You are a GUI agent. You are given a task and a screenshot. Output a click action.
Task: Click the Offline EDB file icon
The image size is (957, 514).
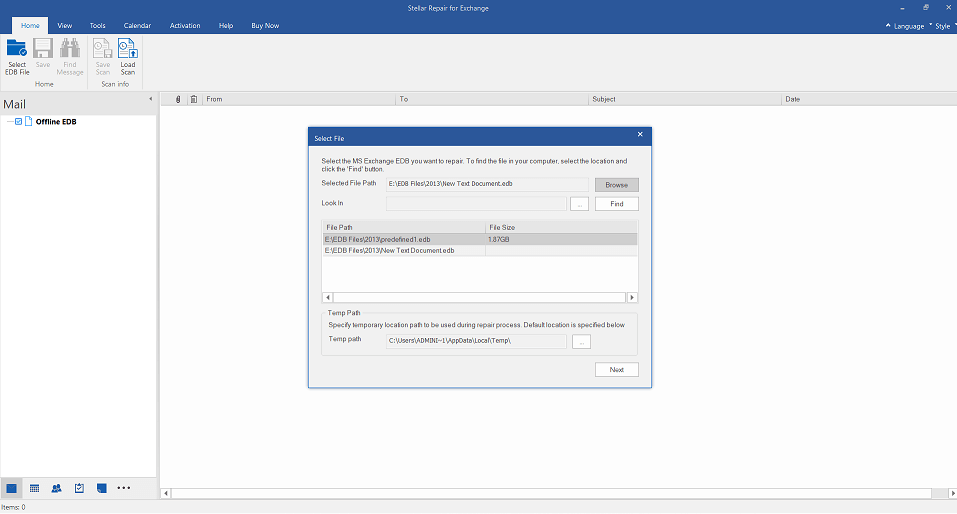tap(28, 121)
